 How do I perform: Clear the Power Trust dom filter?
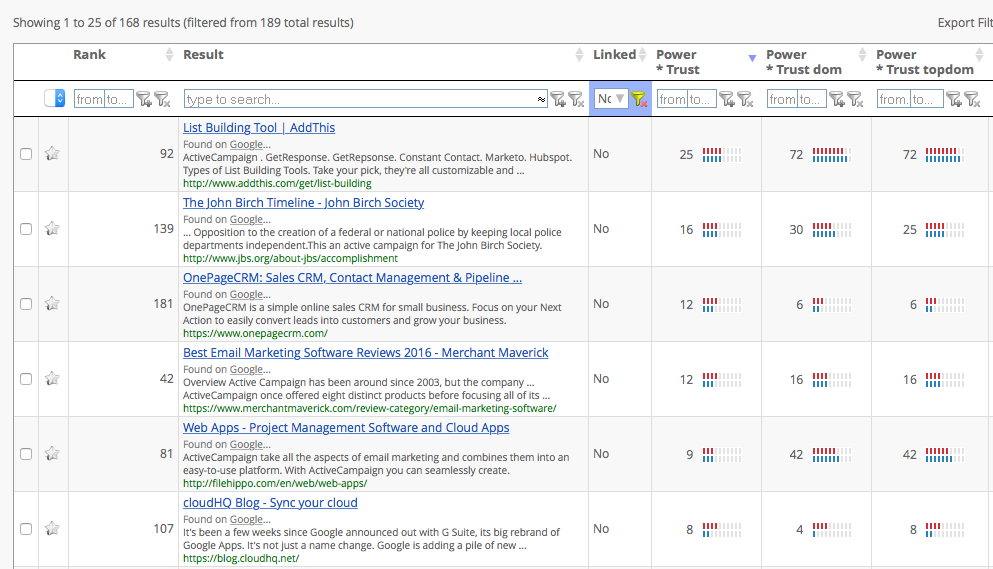[856, 99]
